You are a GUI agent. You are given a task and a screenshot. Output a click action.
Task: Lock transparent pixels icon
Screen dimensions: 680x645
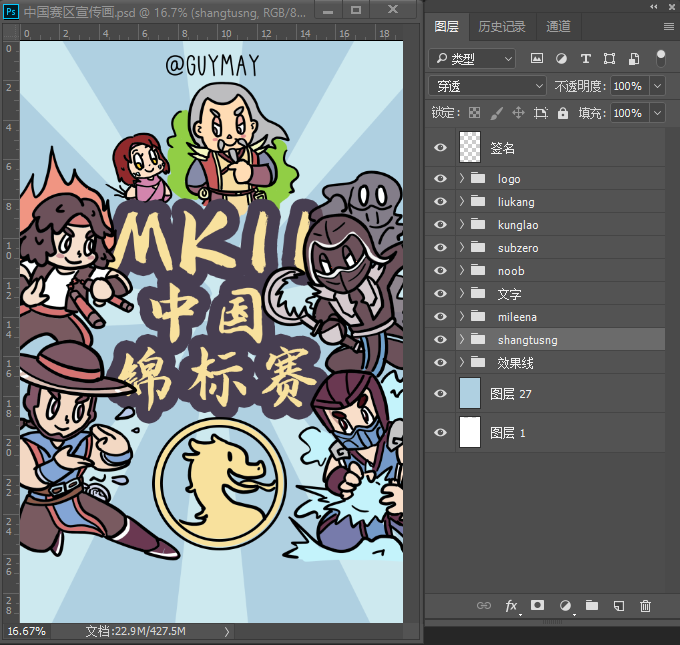(x=474, y=113)
